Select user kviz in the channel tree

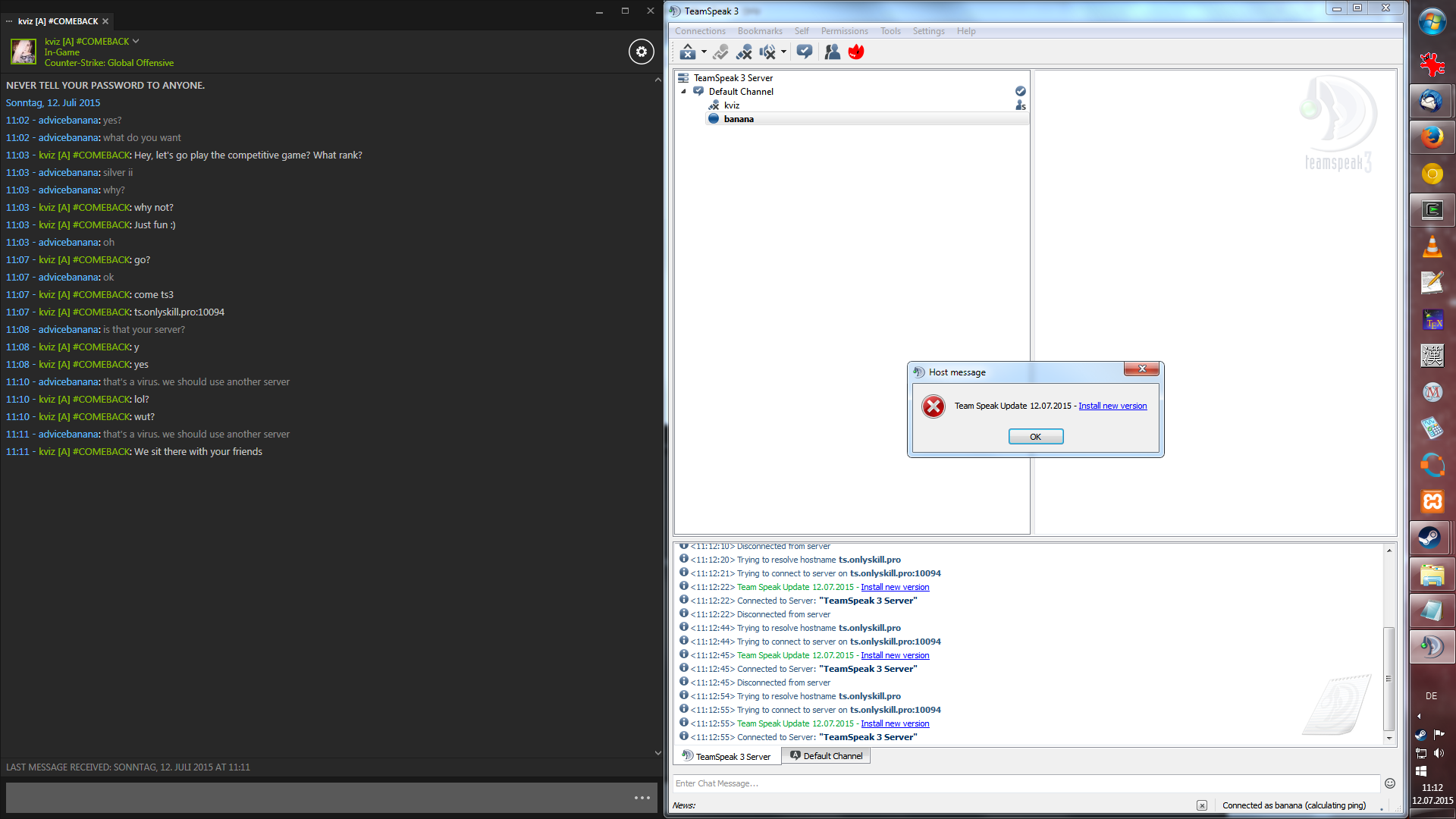(731, 105)
